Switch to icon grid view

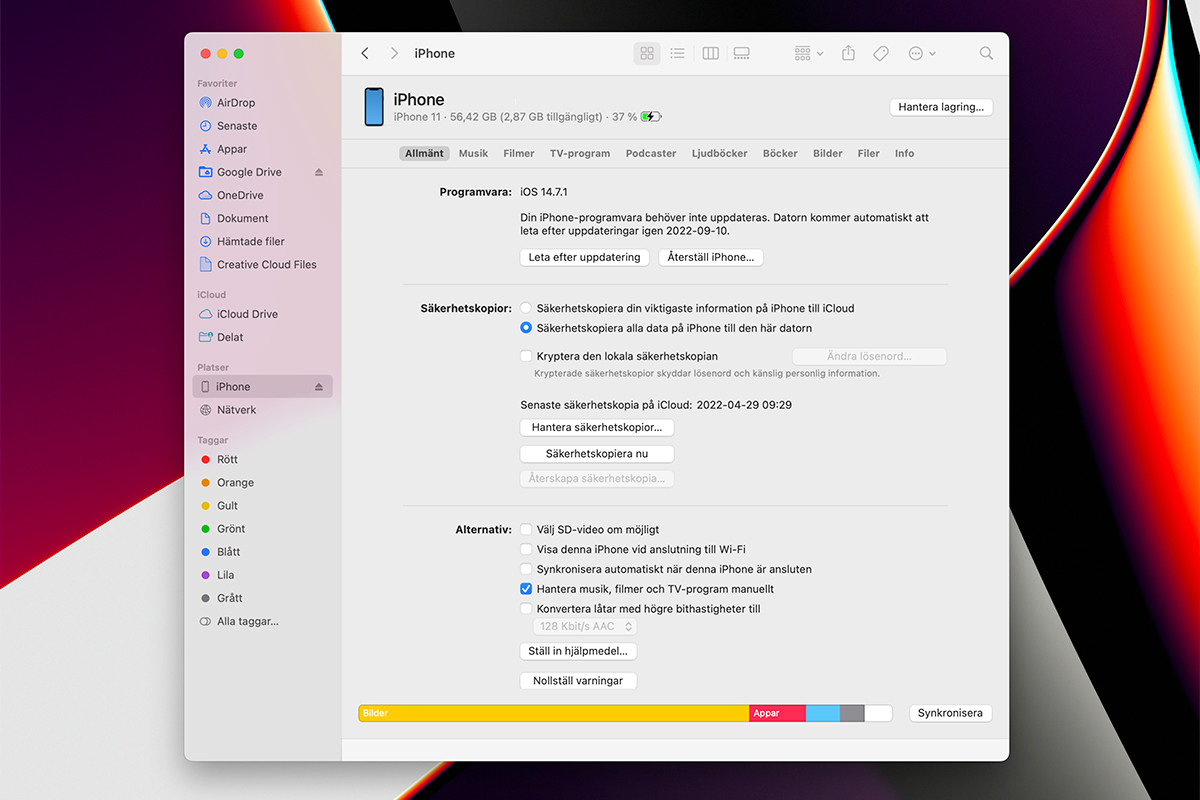(647, 53)
